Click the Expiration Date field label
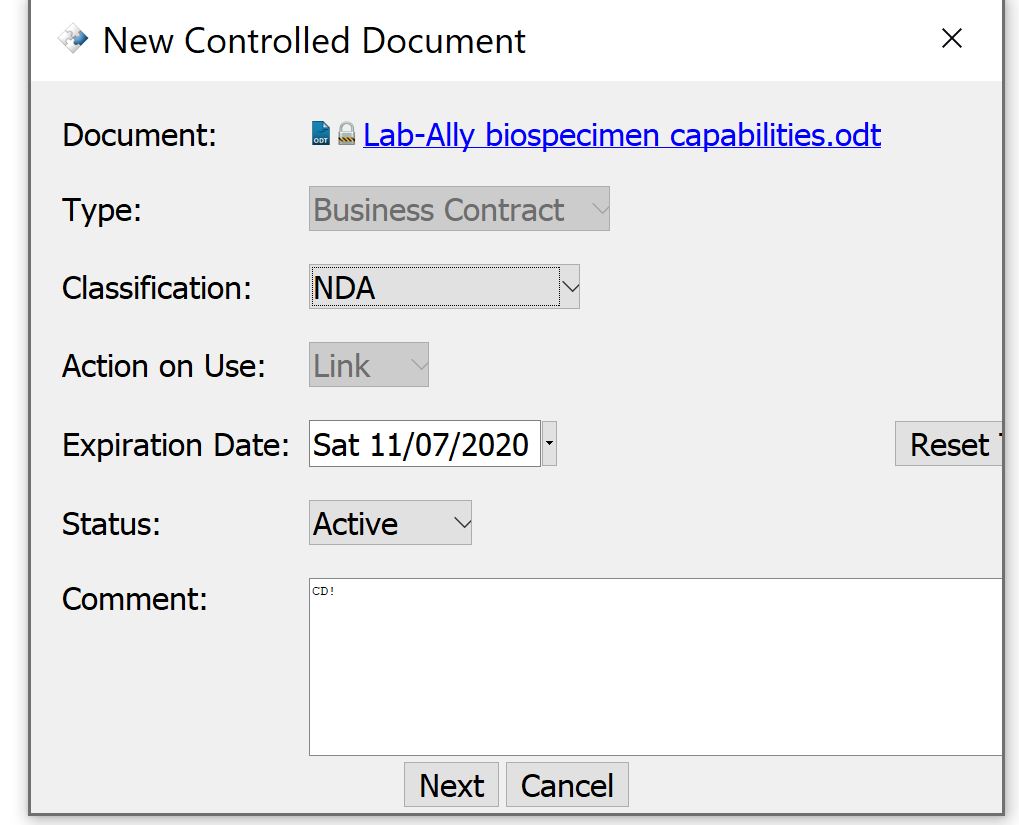1019x825 pixels. (x=175, y=445)
